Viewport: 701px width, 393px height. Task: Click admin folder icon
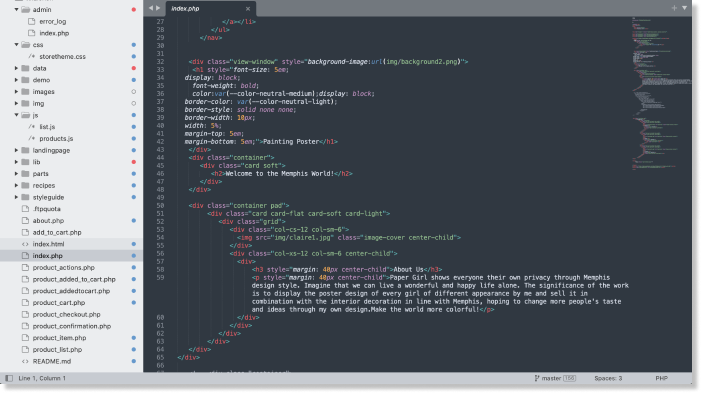(x=25, y=9)
